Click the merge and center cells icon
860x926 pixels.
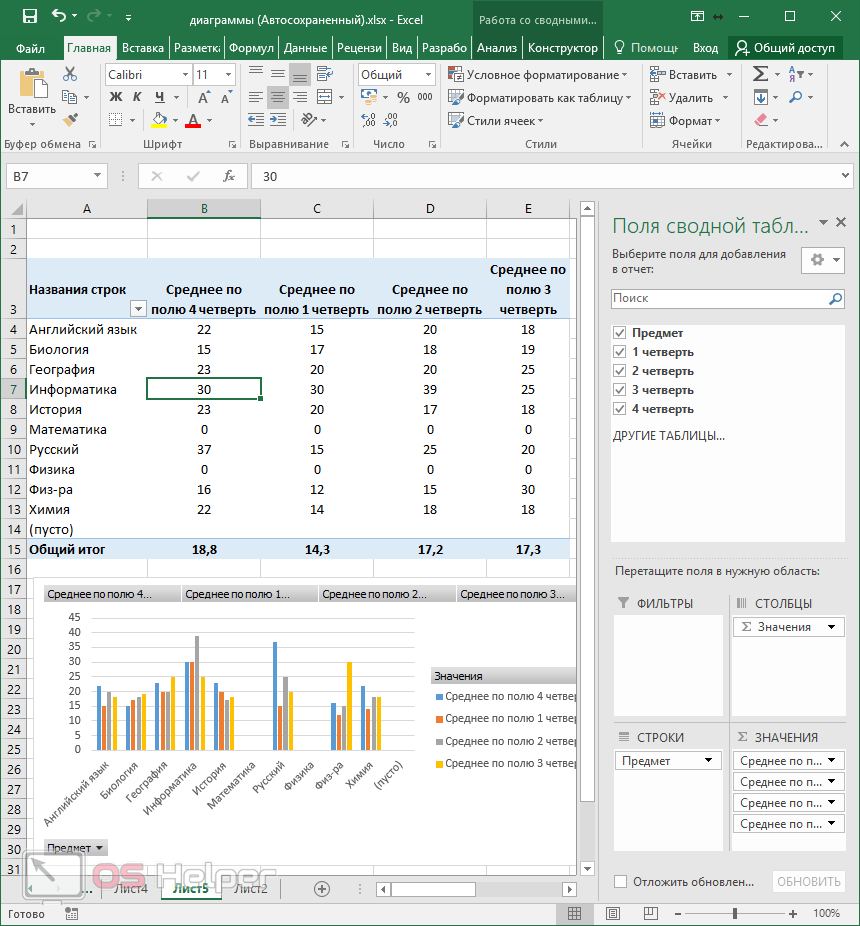[326, 98]
